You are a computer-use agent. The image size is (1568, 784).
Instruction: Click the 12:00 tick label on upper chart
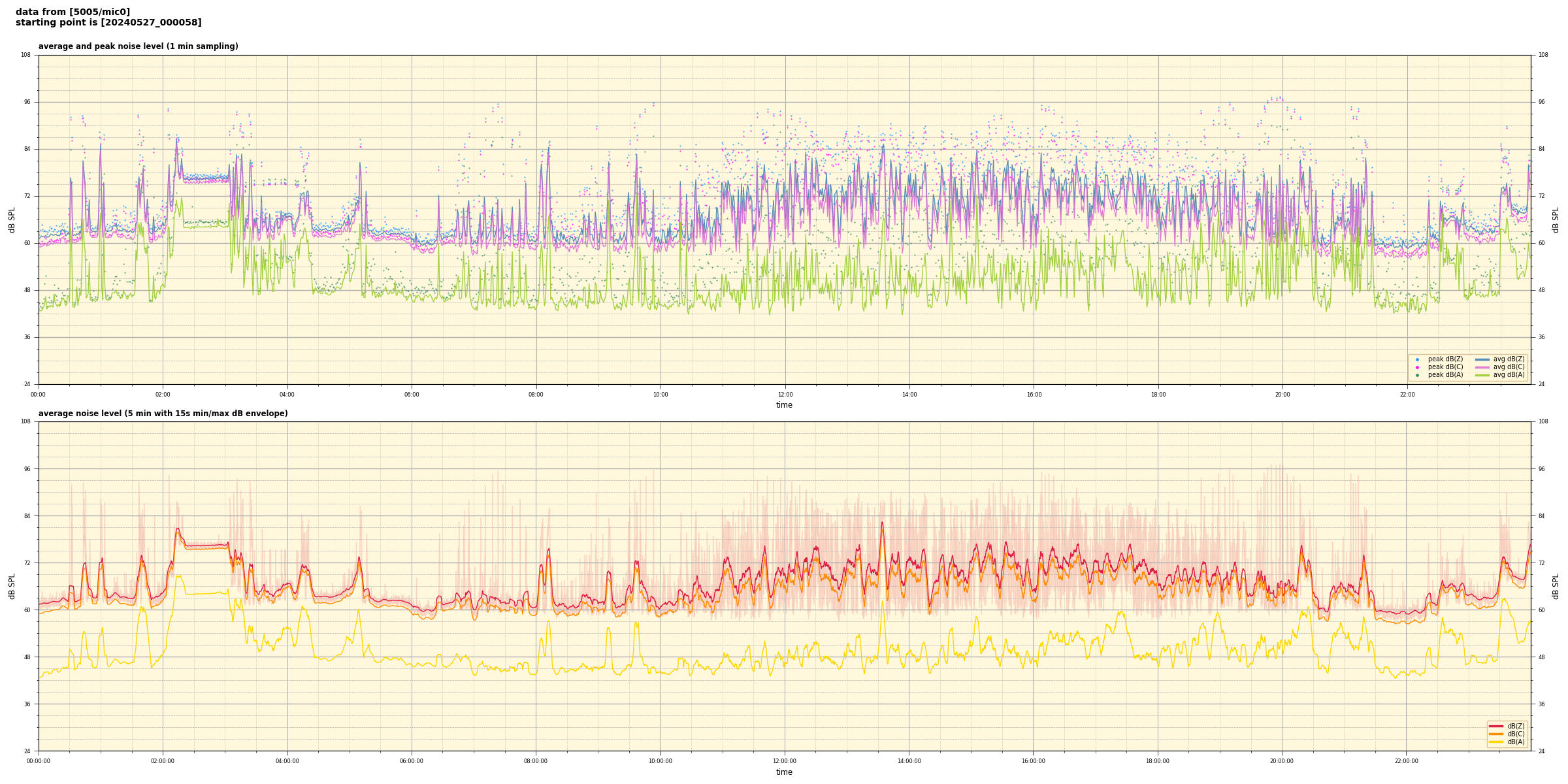pyautogui.click(x=785, y=395)
